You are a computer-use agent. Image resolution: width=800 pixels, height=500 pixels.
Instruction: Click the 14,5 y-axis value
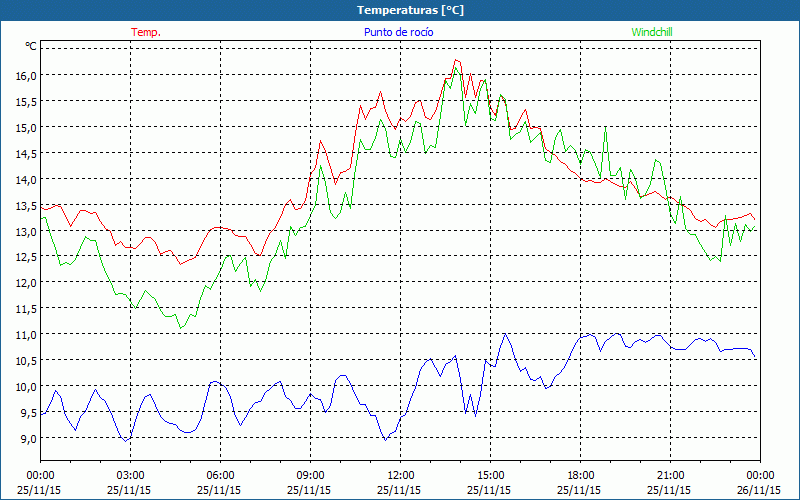tap(27, 154)
